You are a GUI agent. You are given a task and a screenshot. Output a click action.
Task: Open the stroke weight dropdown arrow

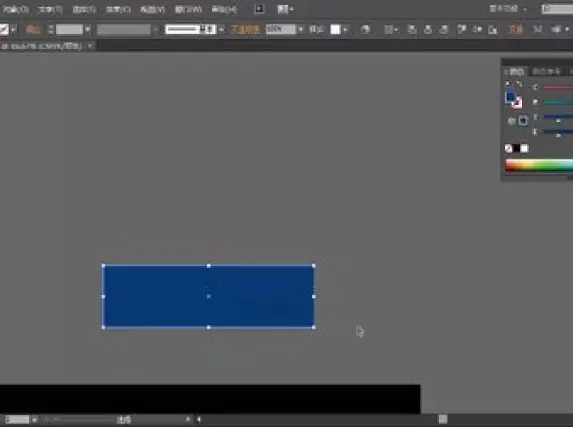pos(88,30)
